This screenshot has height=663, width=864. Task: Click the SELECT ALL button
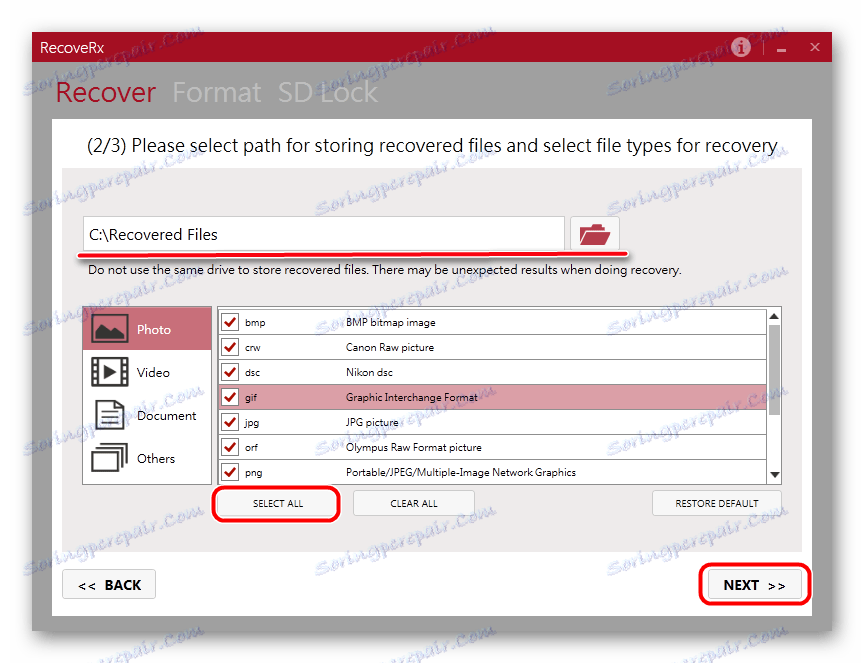point(278,503)
